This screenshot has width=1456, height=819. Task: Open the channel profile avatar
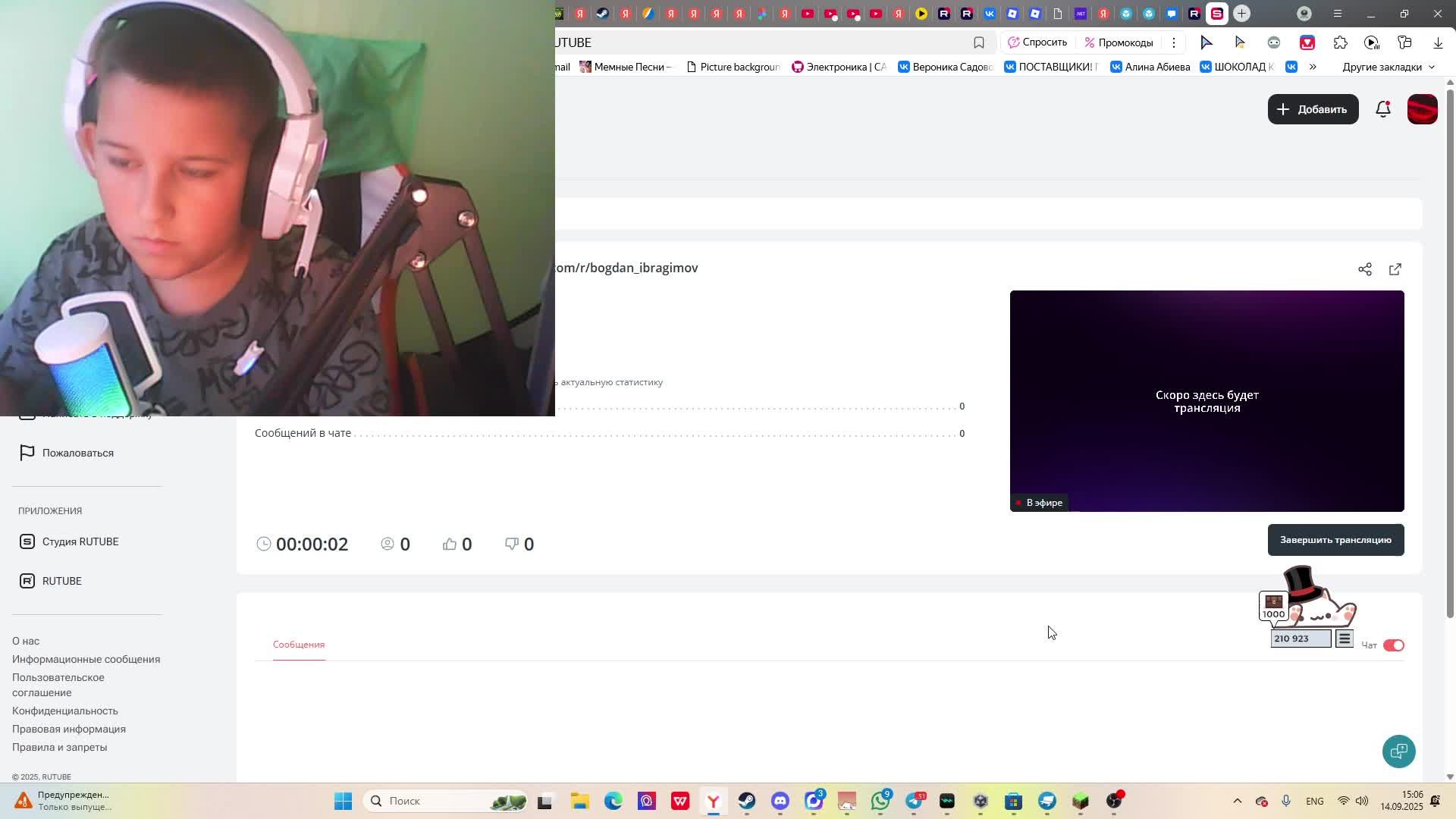click(x=1422, y=109)
